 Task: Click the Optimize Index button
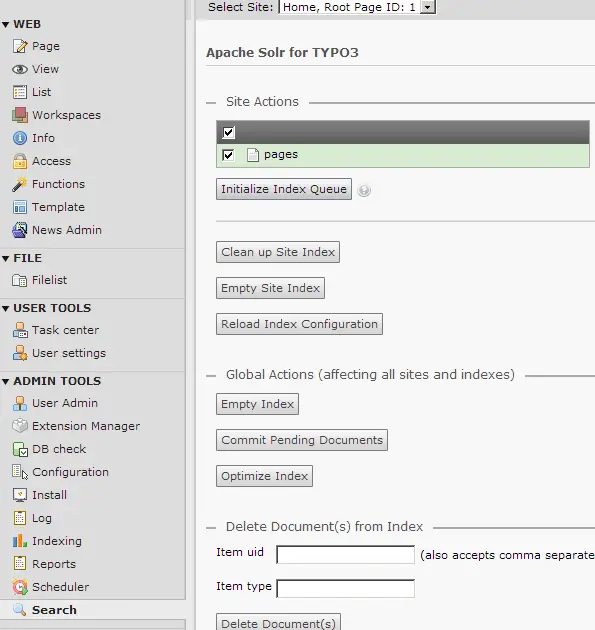pos(264,476)
